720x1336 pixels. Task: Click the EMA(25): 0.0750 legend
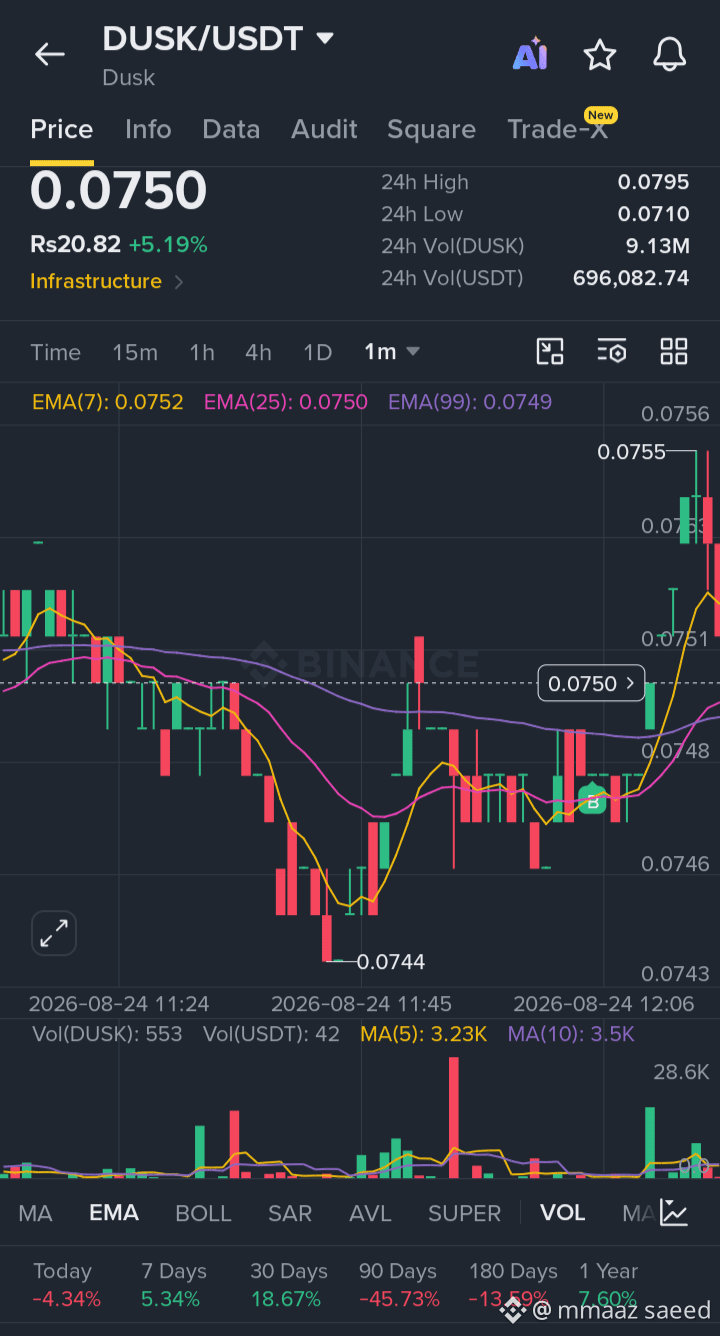286,402
